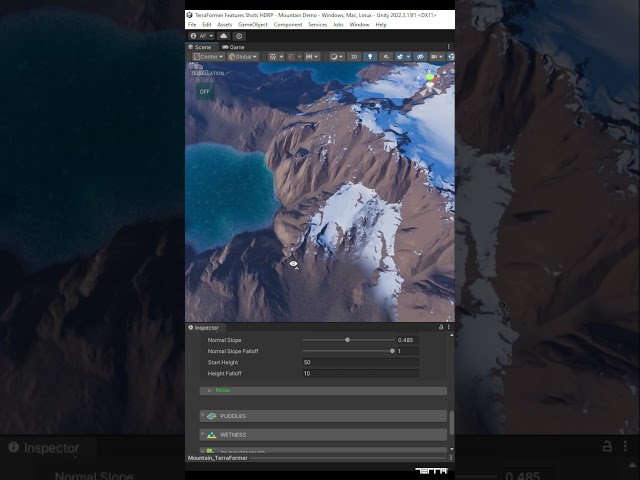
Task: Open the GameObject menu
Action: pyautogui.click(x=253, y=24)
